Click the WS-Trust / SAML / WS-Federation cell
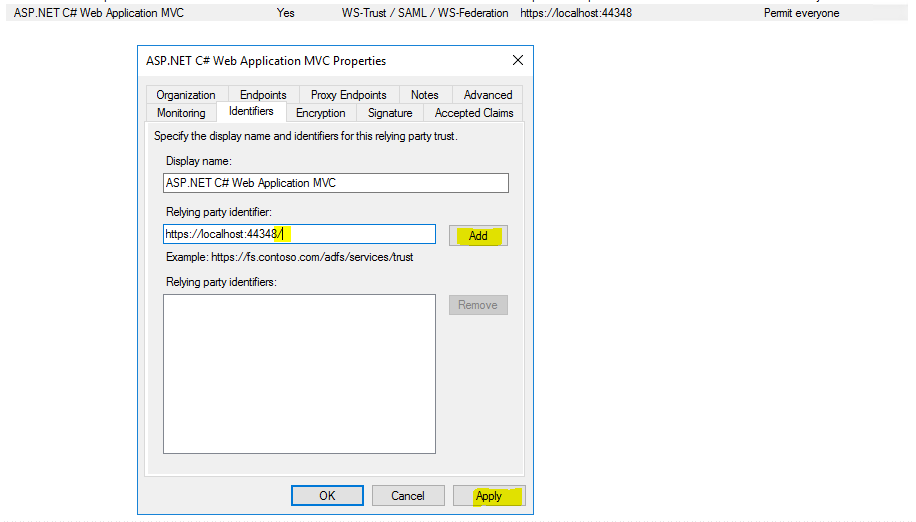The height and width of the screenshot is (522, 916). pos(425,13)
